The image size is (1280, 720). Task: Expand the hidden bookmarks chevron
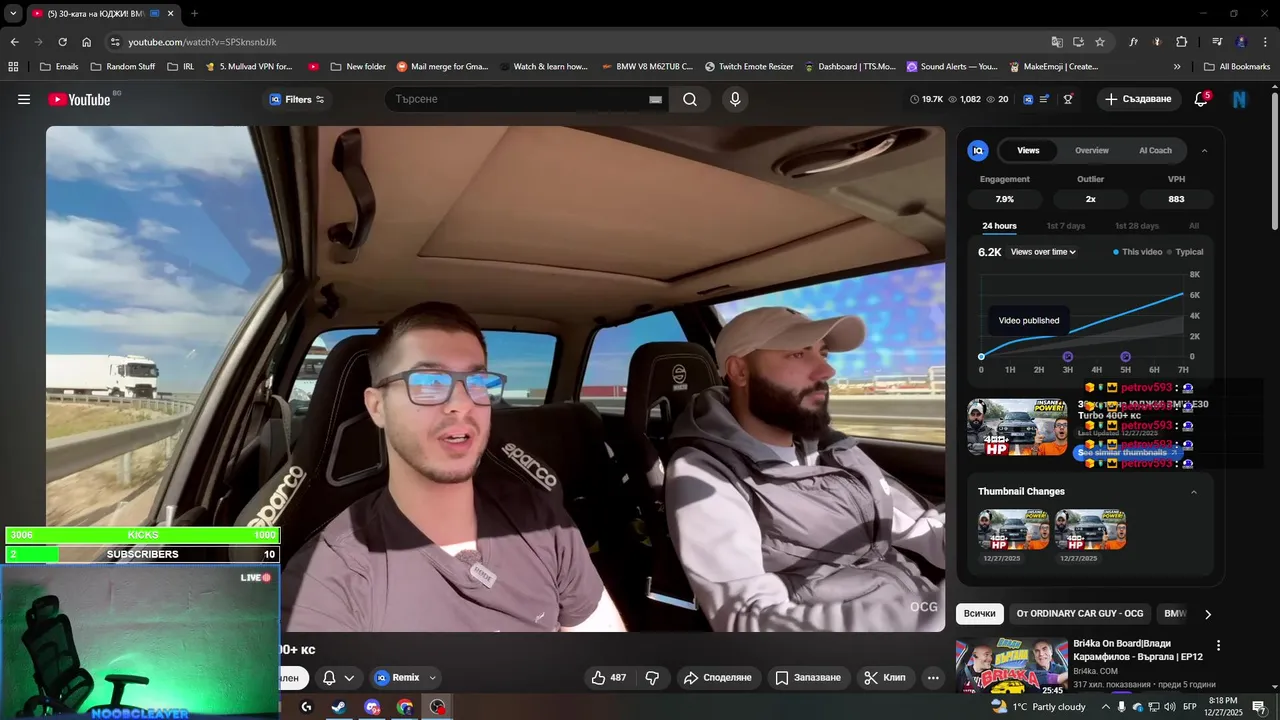tap(1177, 67)
